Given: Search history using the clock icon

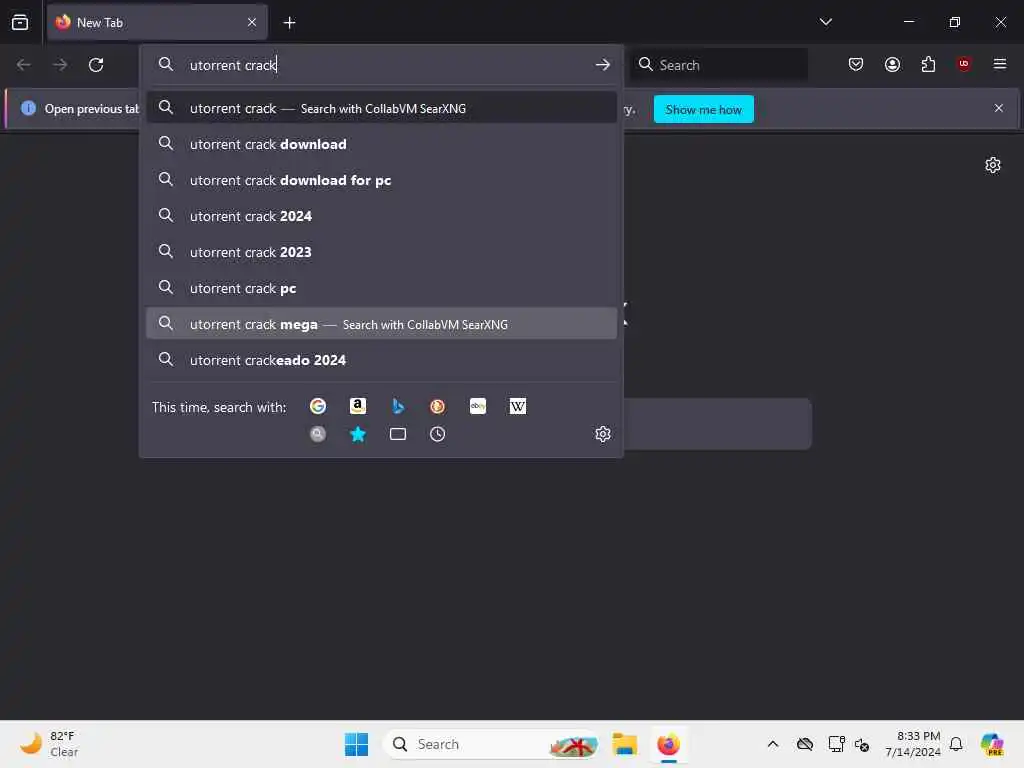Looking at the screenshot, I should (x=438, y=434).
